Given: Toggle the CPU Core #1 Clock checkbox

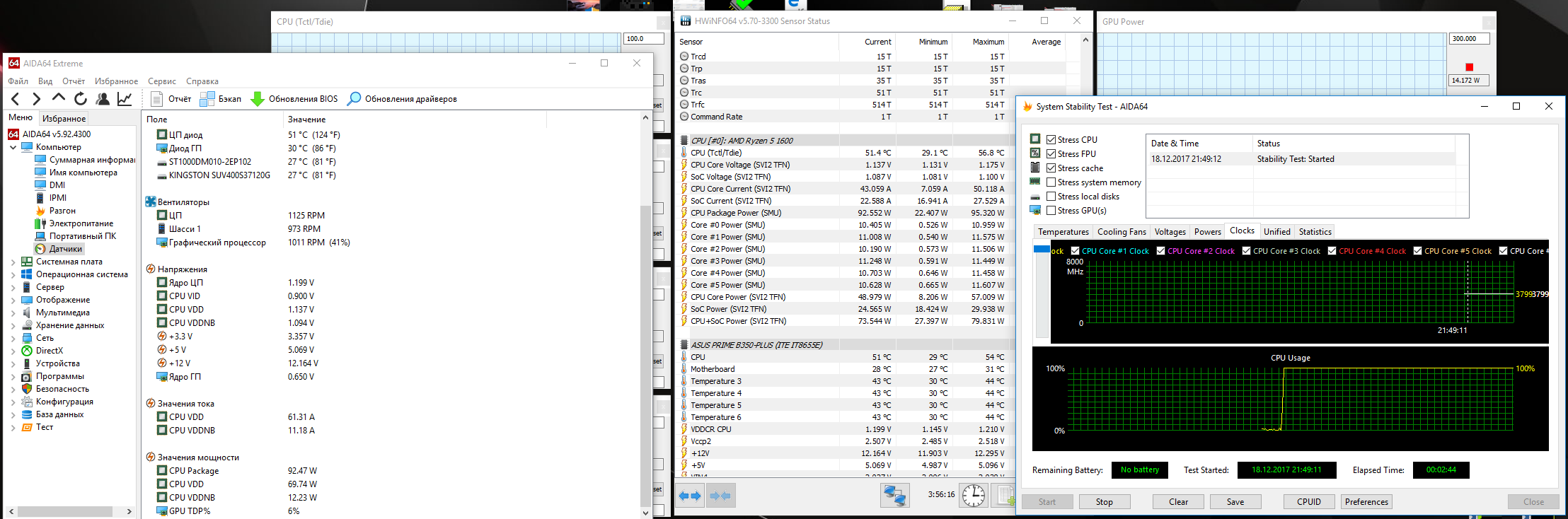Looking at the screenshot, I should point(1076,251).
